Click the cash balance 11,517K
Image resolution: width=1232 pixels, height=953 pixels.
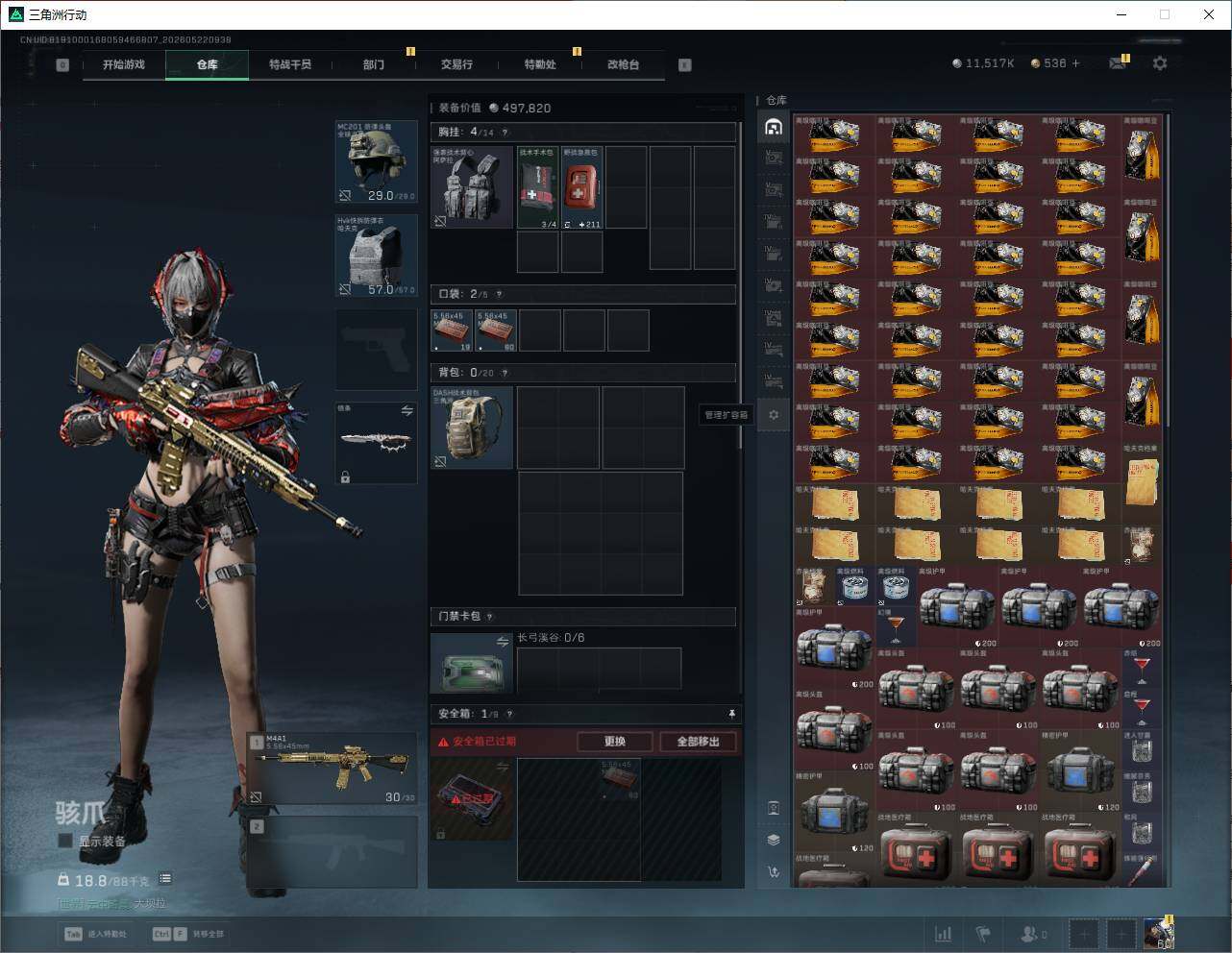pyautogui.click(x=984, y=63)
